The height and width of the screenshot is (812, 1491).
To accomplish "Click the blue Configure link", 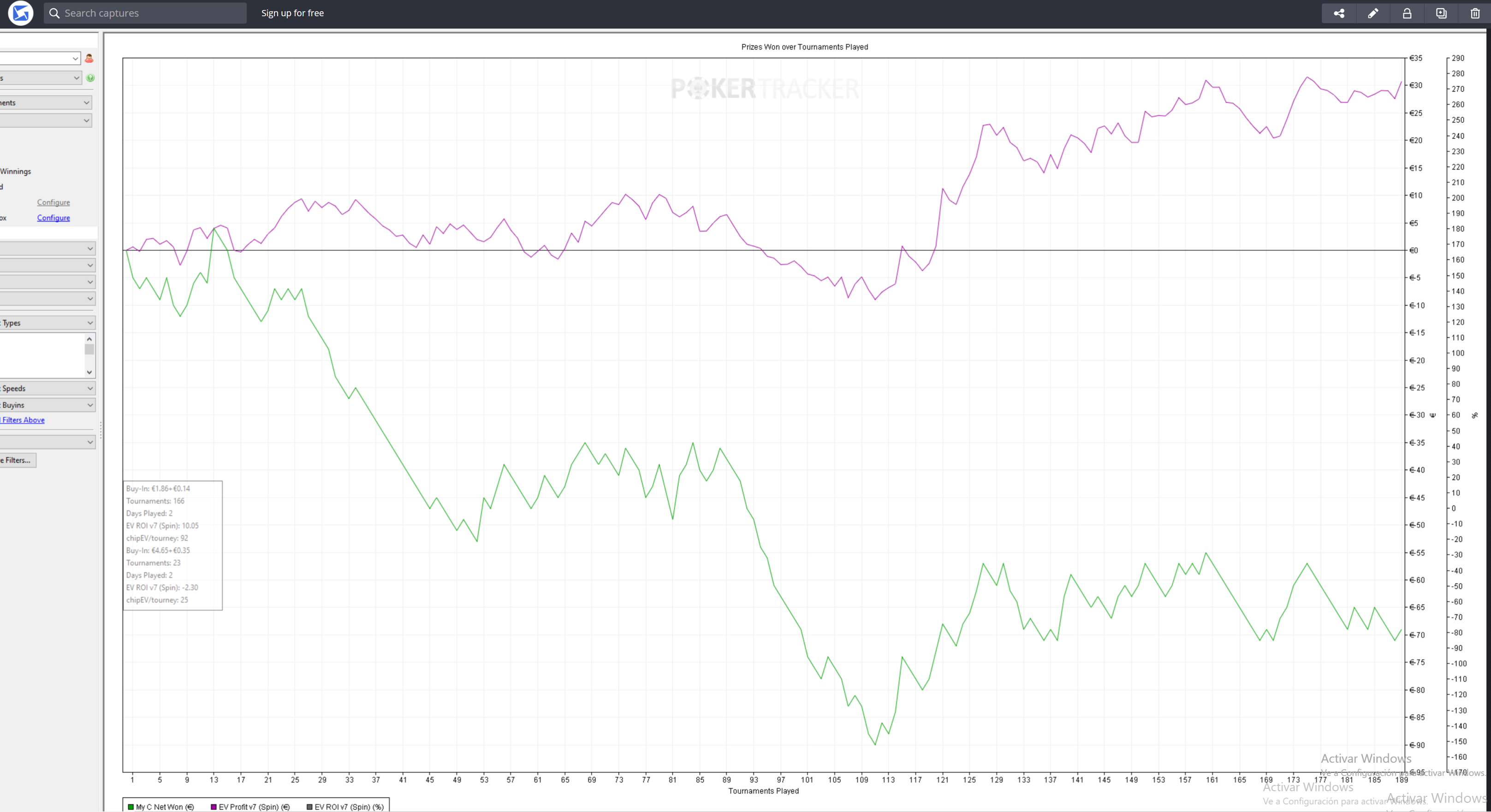I will 53,218.
